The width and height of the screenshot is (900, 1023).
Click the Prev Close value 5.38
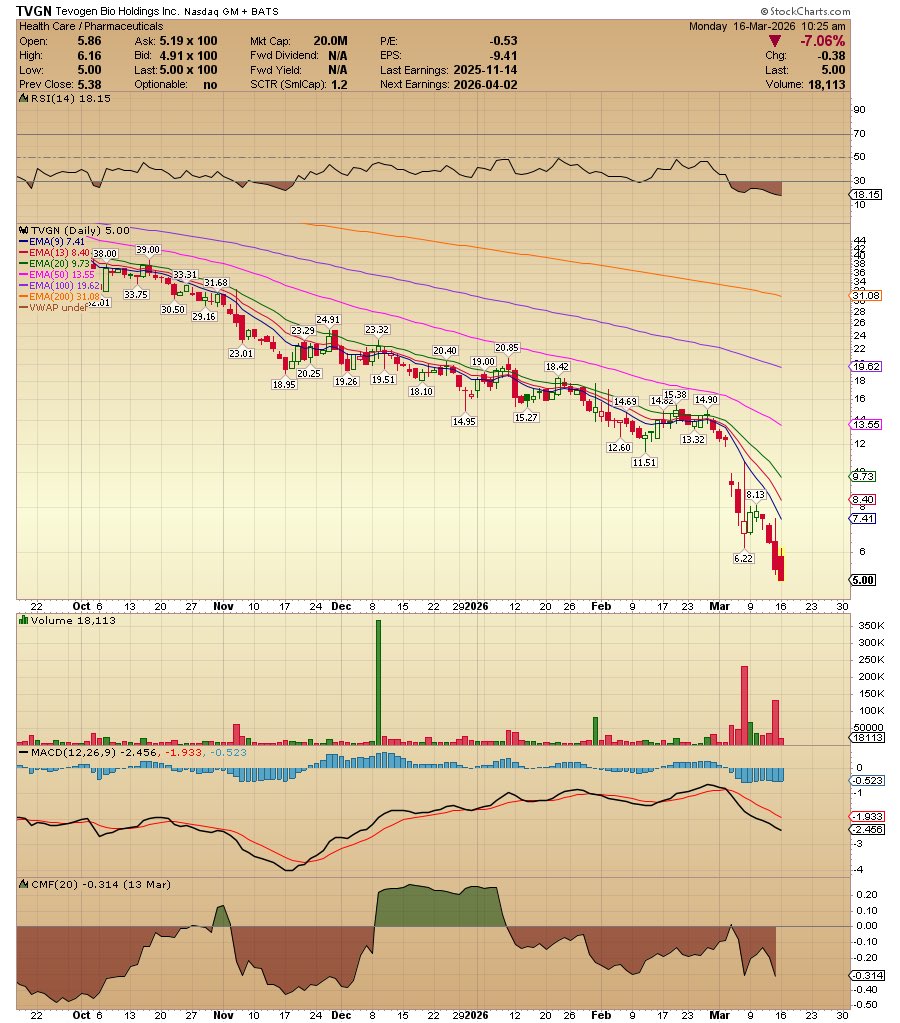pos(89,84)
